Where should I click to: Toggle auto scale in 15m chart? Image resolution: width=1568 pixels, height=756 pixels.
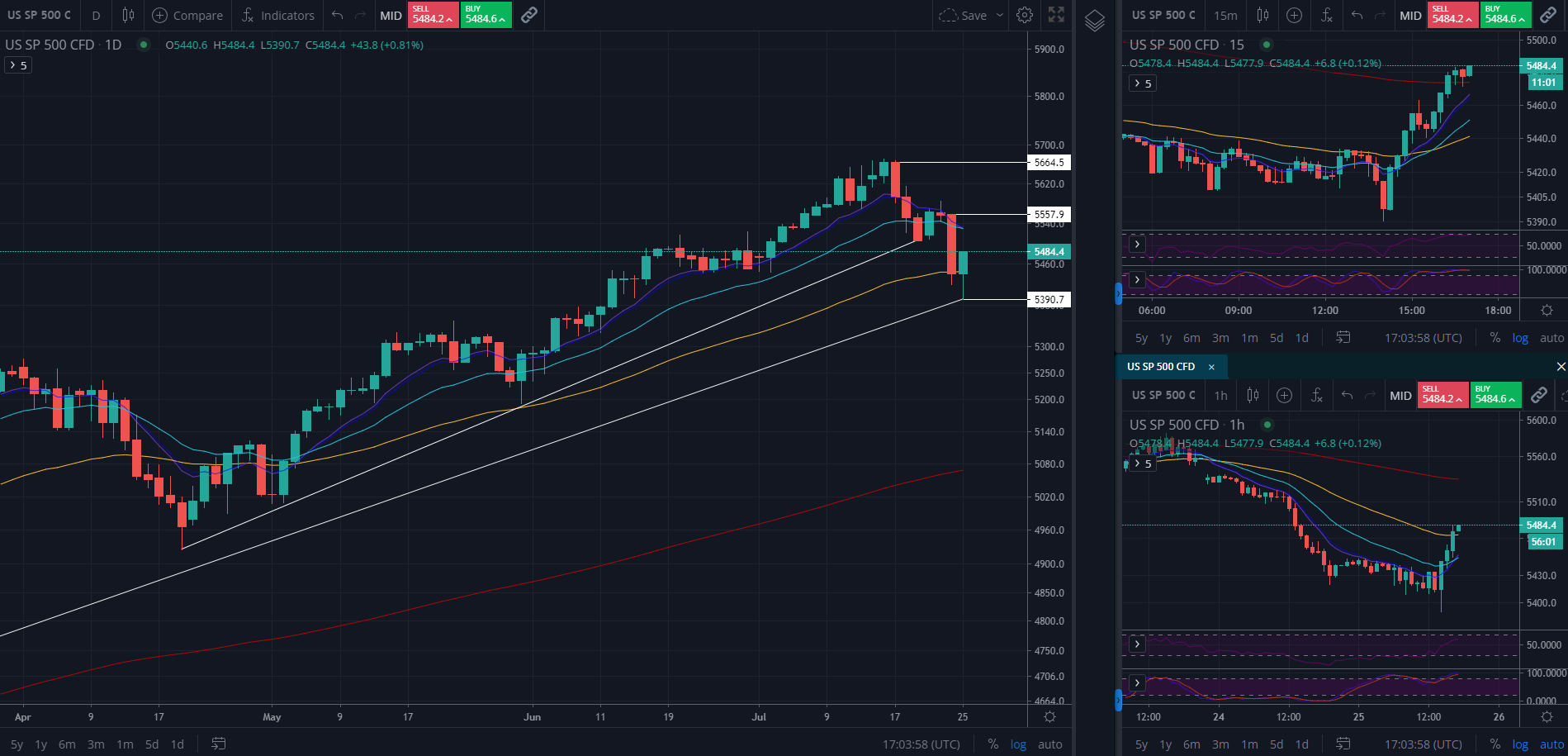click(1551, 337)
